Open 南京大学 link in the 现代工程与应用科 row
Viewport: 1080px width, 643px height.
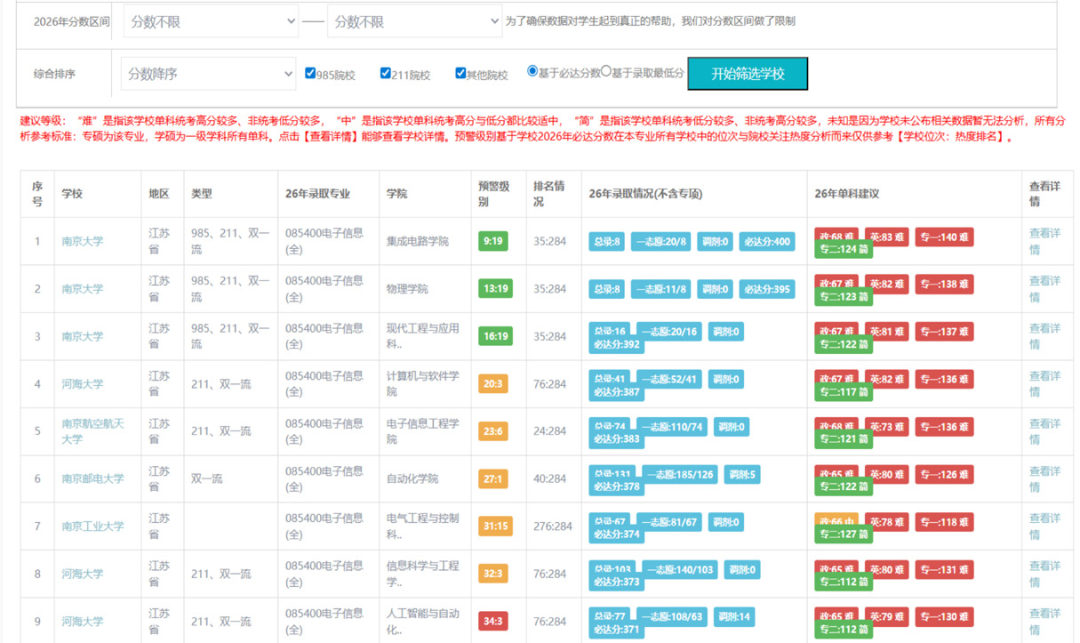pyautogui.click(x=83, y=337)
